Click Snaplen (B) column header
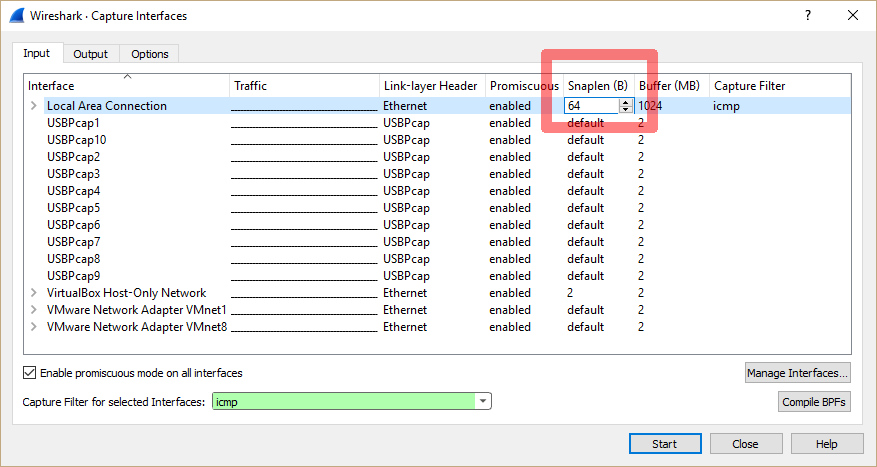This screenshot has height=467, width=877. coord(598,86)
